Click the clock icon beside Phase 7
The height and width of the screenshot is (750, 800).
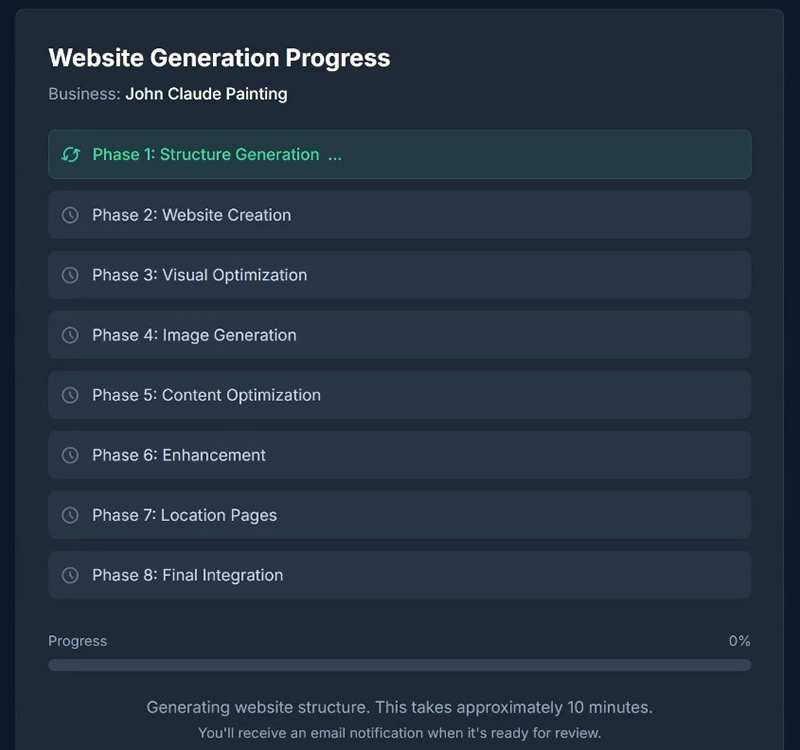point(70,515)
